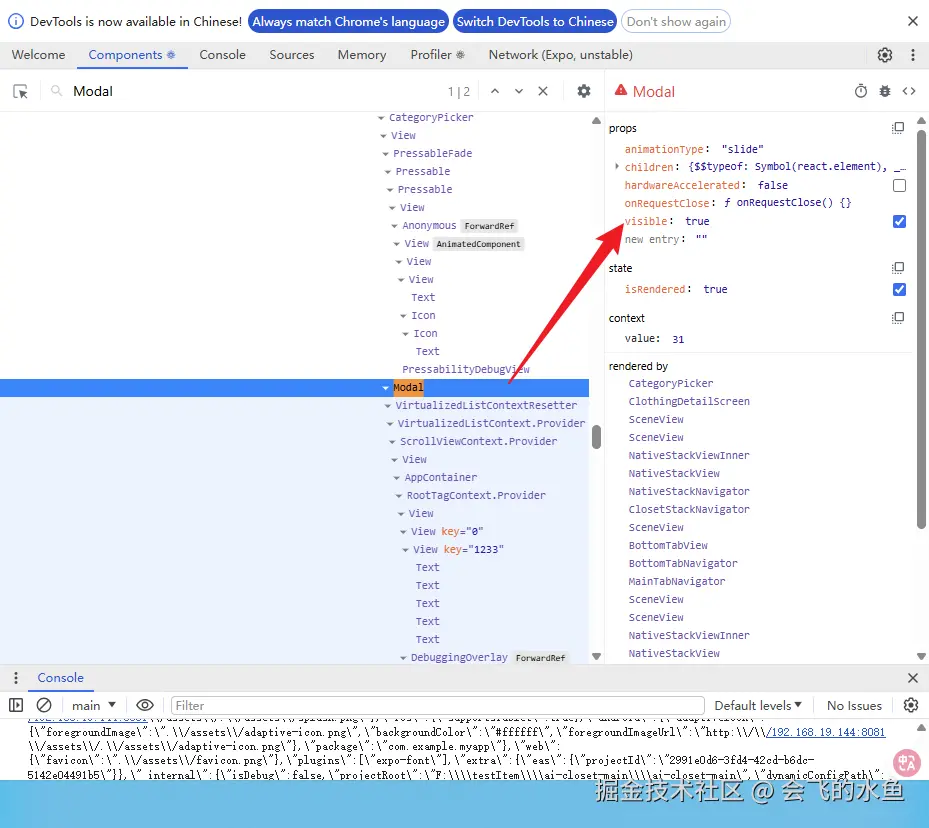Open the Sources tab
929x828 pixels.
(x=292, y=55)
